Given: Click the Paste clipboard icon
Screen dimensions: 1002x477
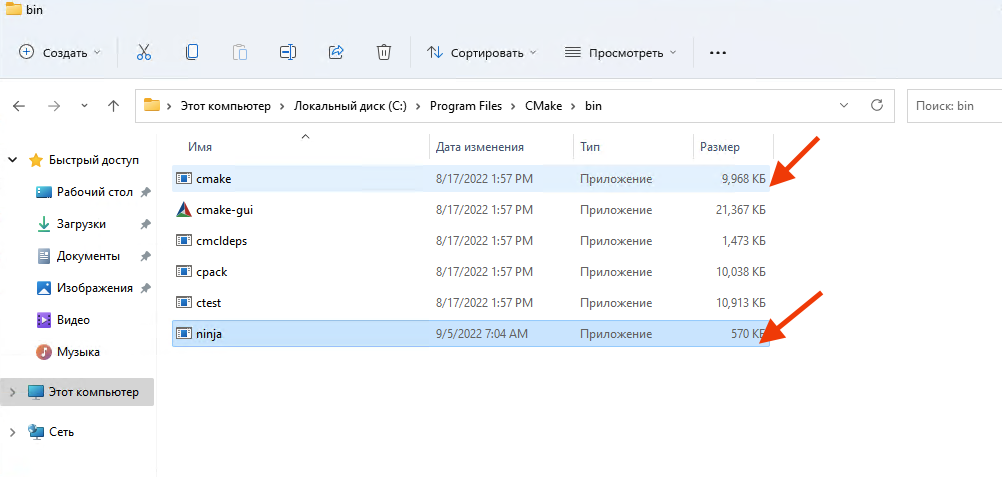Looking at the screenshot, I should click(240, 52).
